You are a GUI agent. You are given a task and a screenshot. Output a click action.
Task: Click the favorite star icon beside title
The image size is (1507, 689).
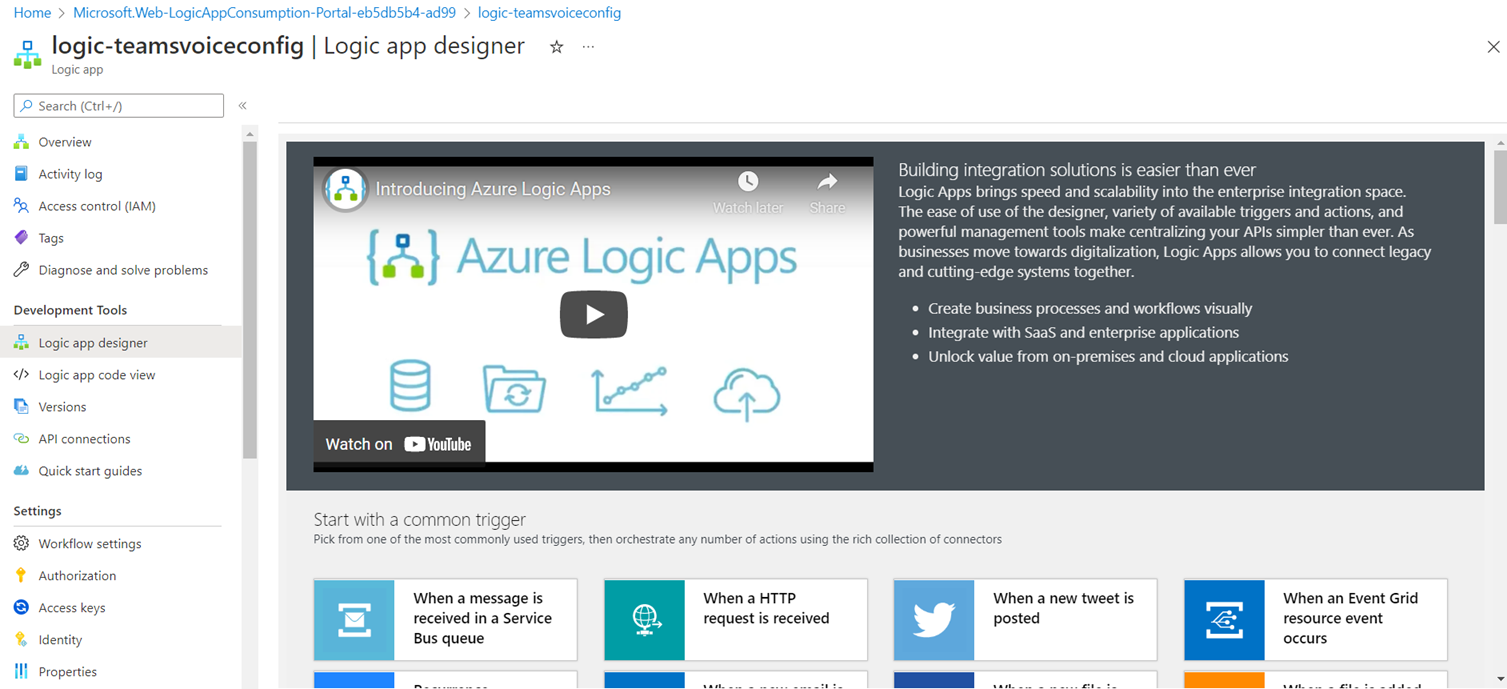point(556,47)
